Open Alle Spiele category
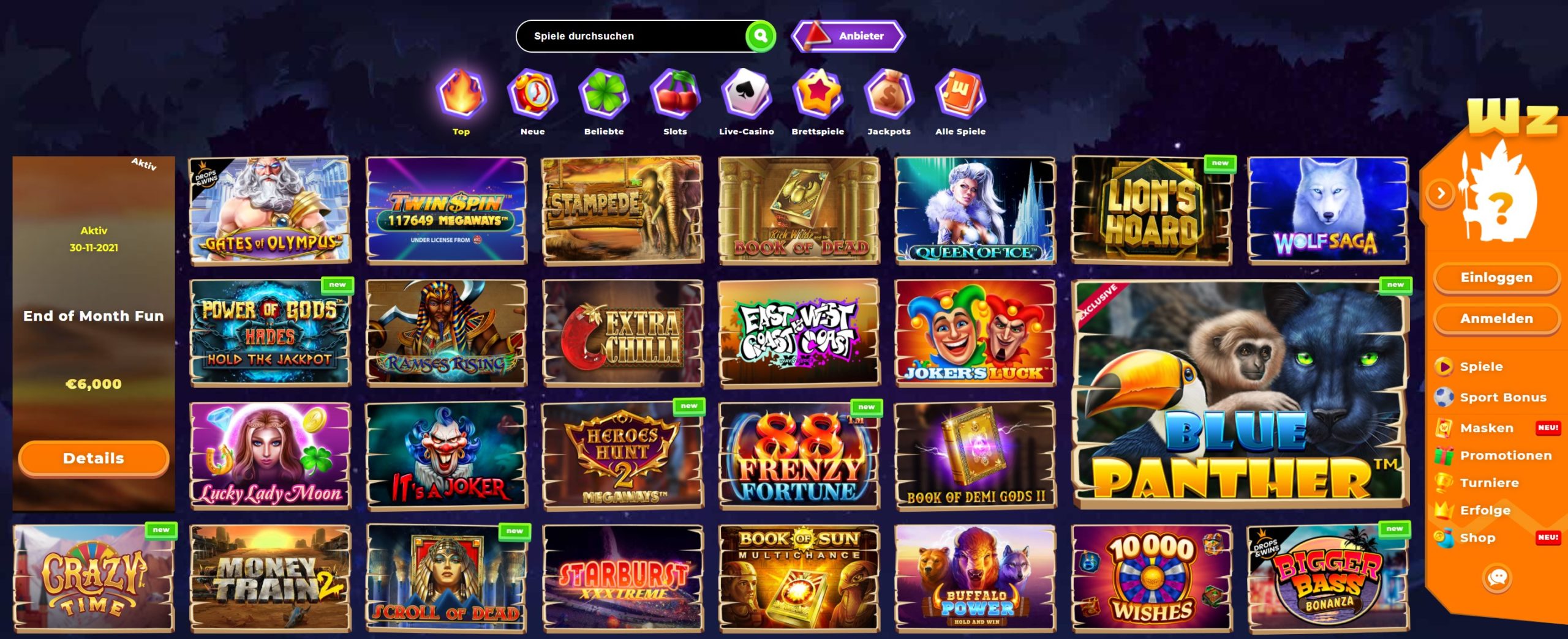 pyautogui.click(x=960, y=94)
